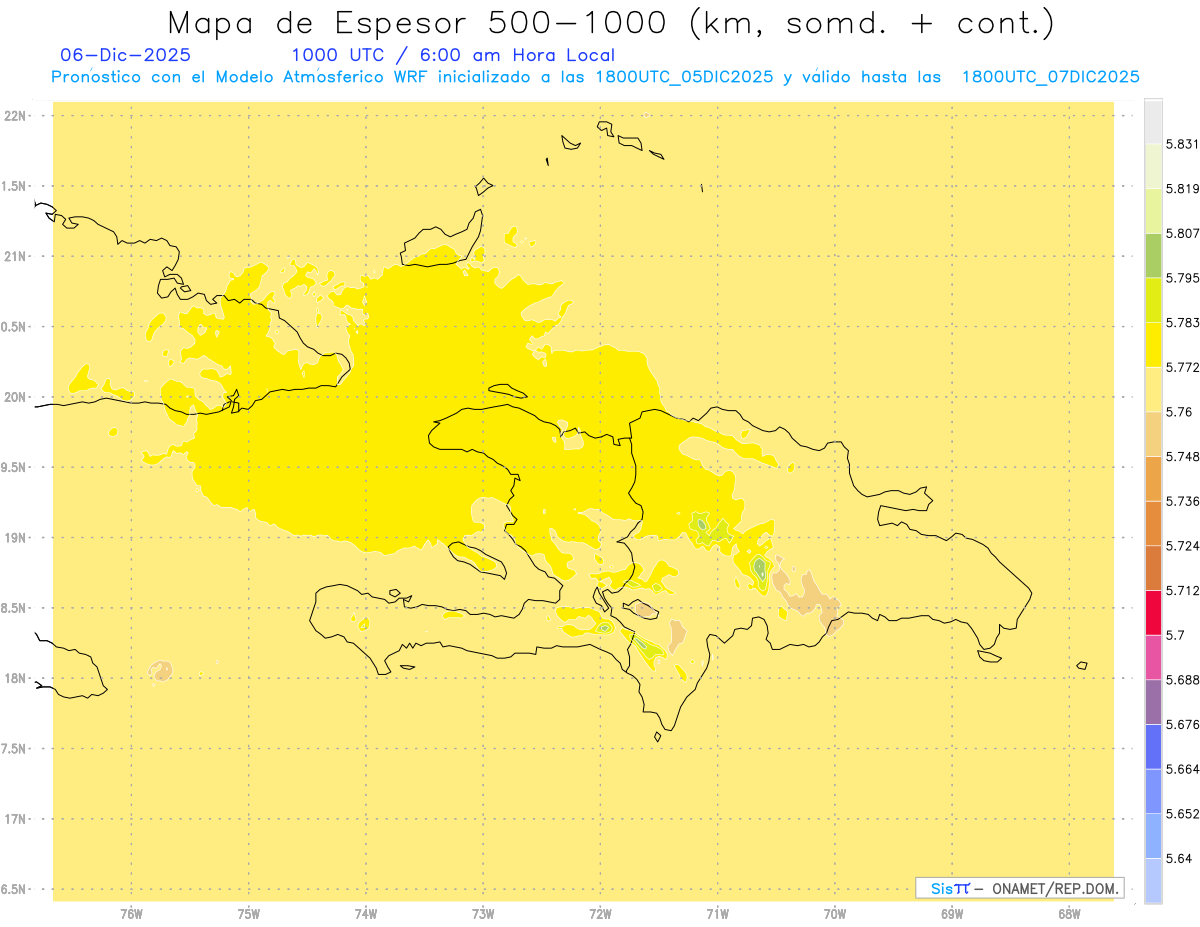Click the 5.748 colorbar value
The image size is (1200, 927).
coord(1183,456)
